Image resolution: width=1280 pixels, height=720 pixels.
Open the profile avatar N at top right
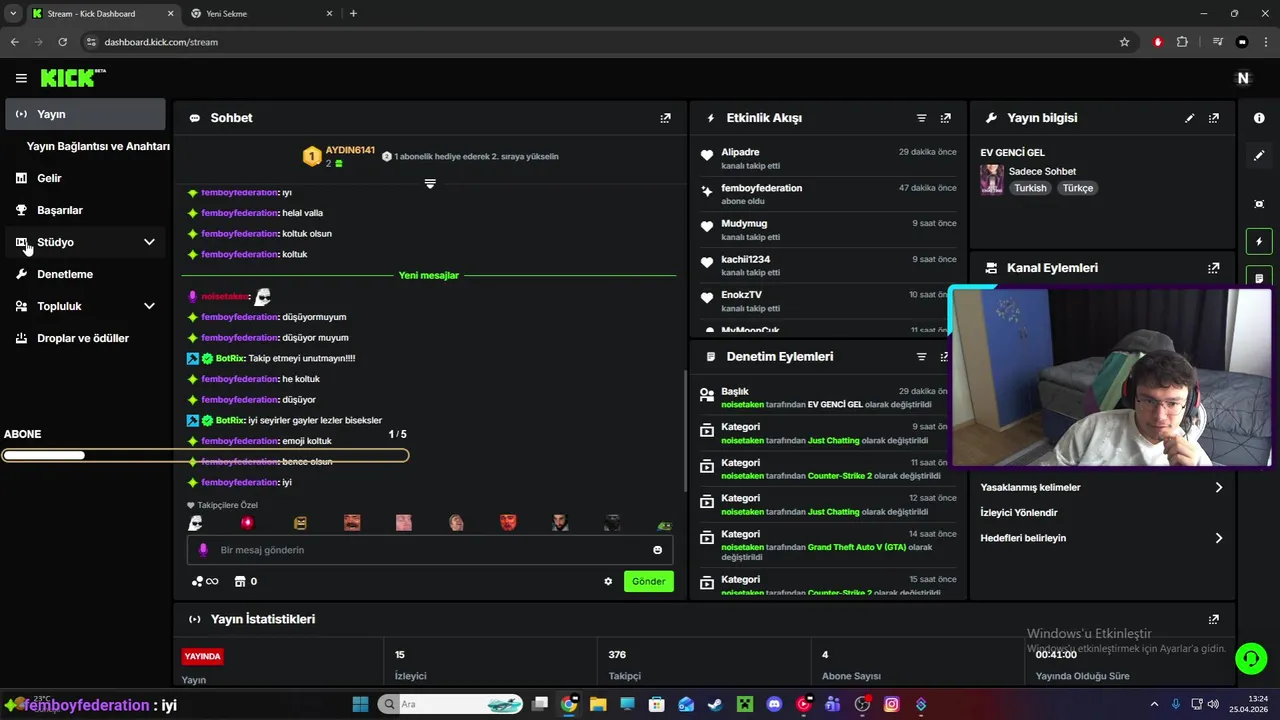point(1244,78)
